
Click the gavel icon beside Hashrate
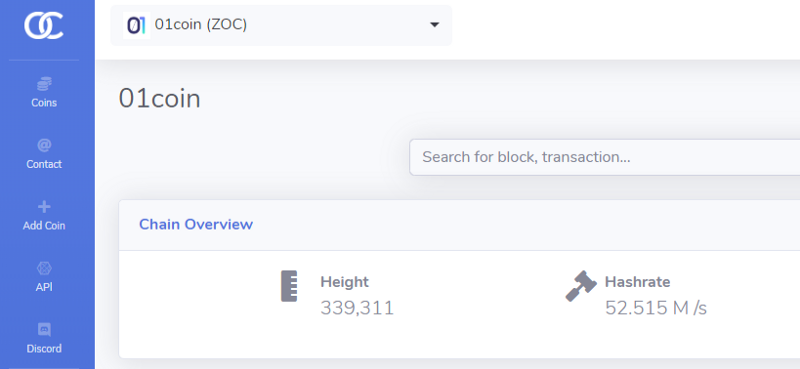[581, 286]
